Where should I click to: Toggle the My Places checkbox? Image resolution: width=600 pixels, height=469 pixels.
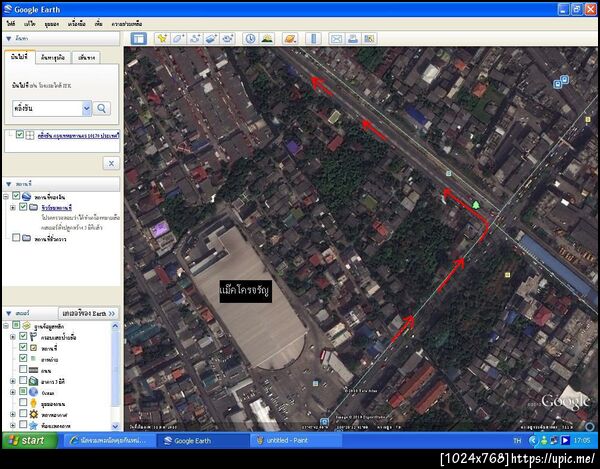click(x=16, y=196)
